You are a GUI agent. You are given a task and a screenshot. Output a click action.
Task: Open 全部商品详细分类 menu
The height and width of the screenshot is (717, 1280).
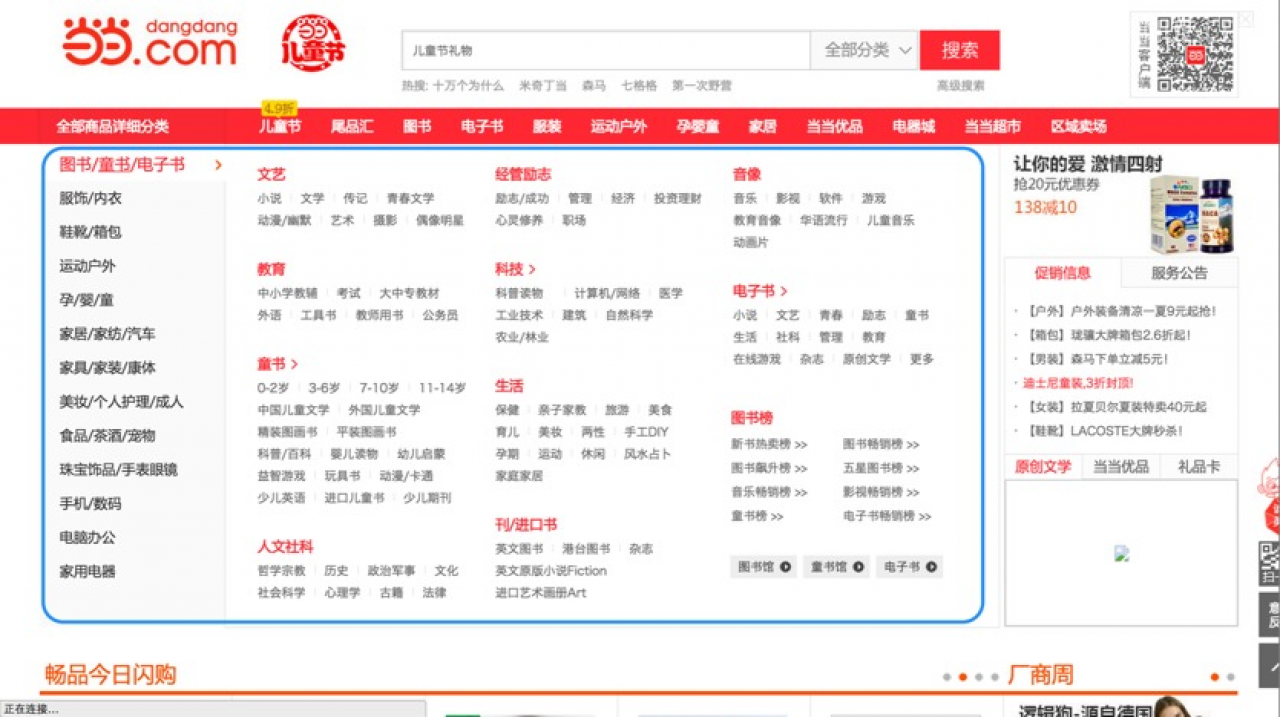click(x=112, y=126)
